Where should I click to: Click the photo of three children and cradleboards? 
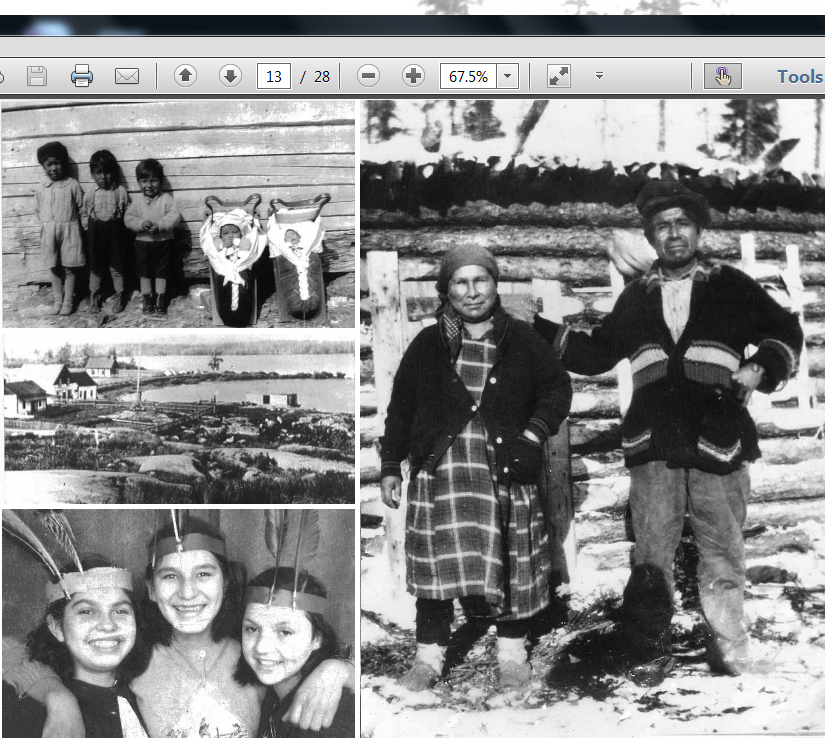tap(178, 213)
